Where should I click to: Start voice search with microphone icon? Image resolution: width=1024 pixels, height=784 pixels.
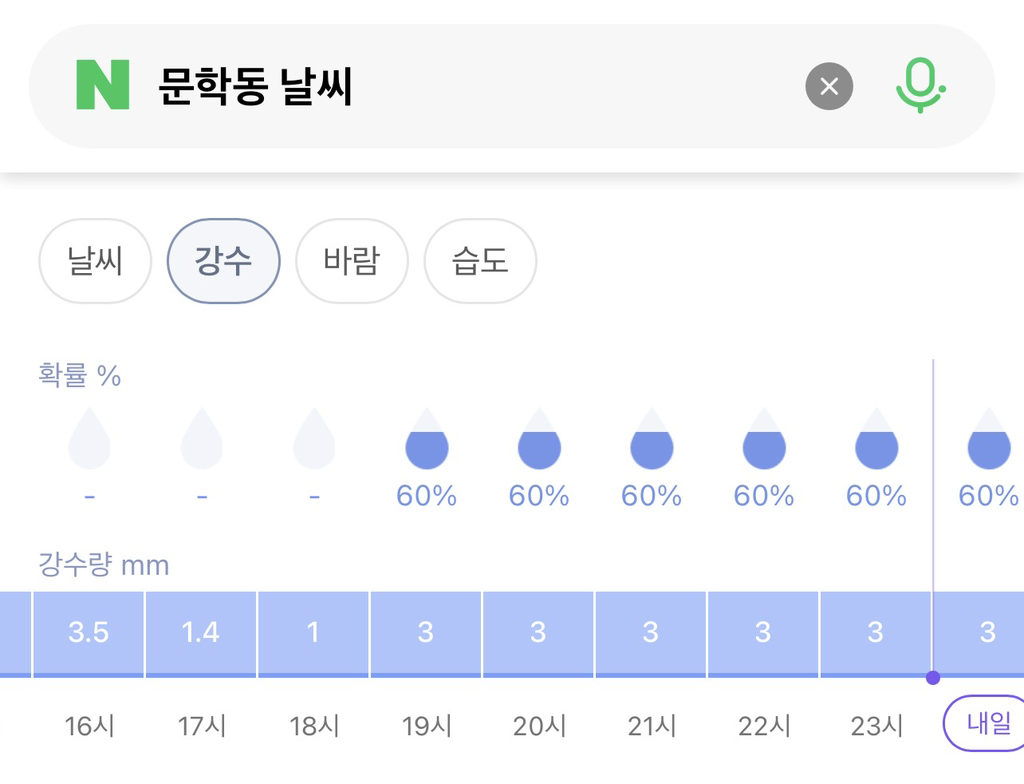[x=921, y=86]
